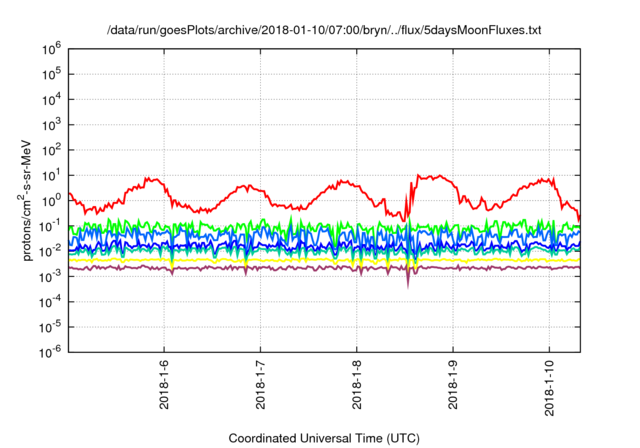The height and width of the screenshot is (448, 640).
Task: Click the Coordinated Universal Time (UTC) axis title
Action: click(x=324, y=439)
